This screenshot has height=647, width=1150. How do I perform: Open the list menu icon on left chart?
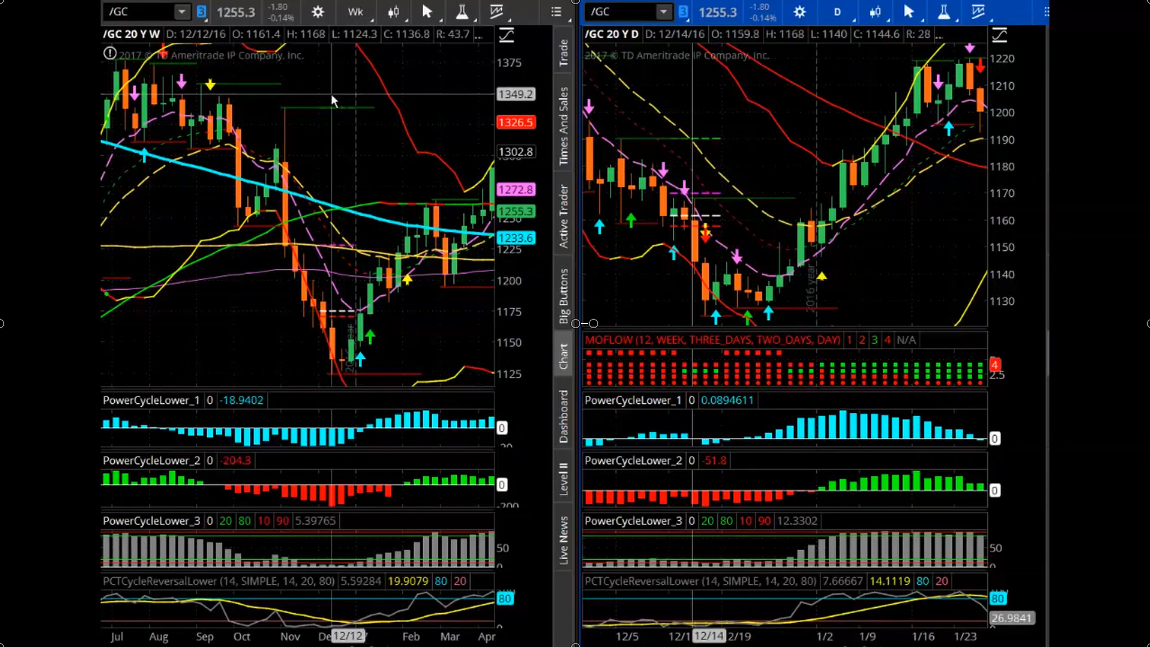click(556, 12)
